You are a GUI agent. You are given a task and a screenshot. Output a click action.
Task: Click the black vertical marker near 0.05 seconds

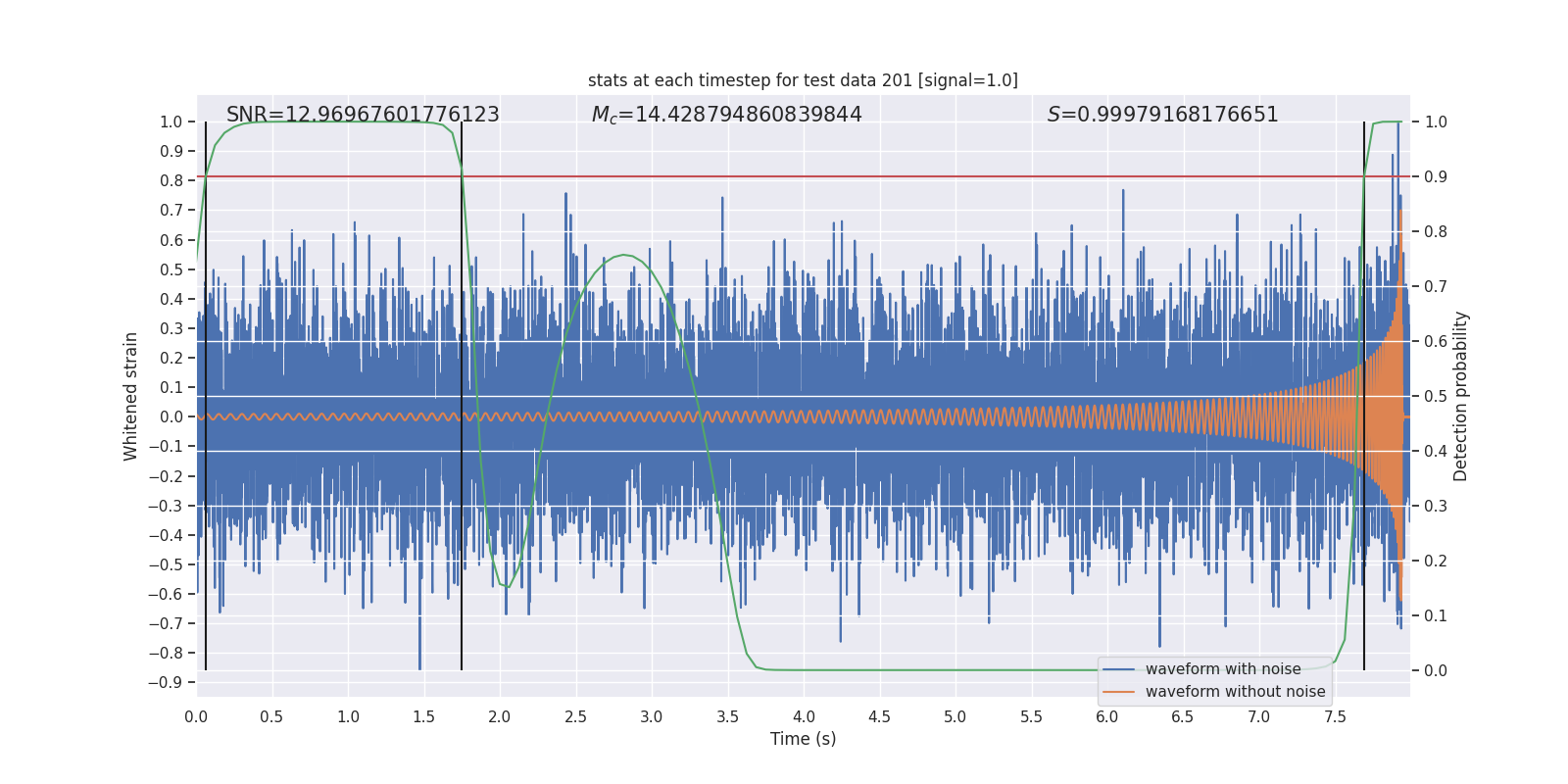tap(206, 392)
